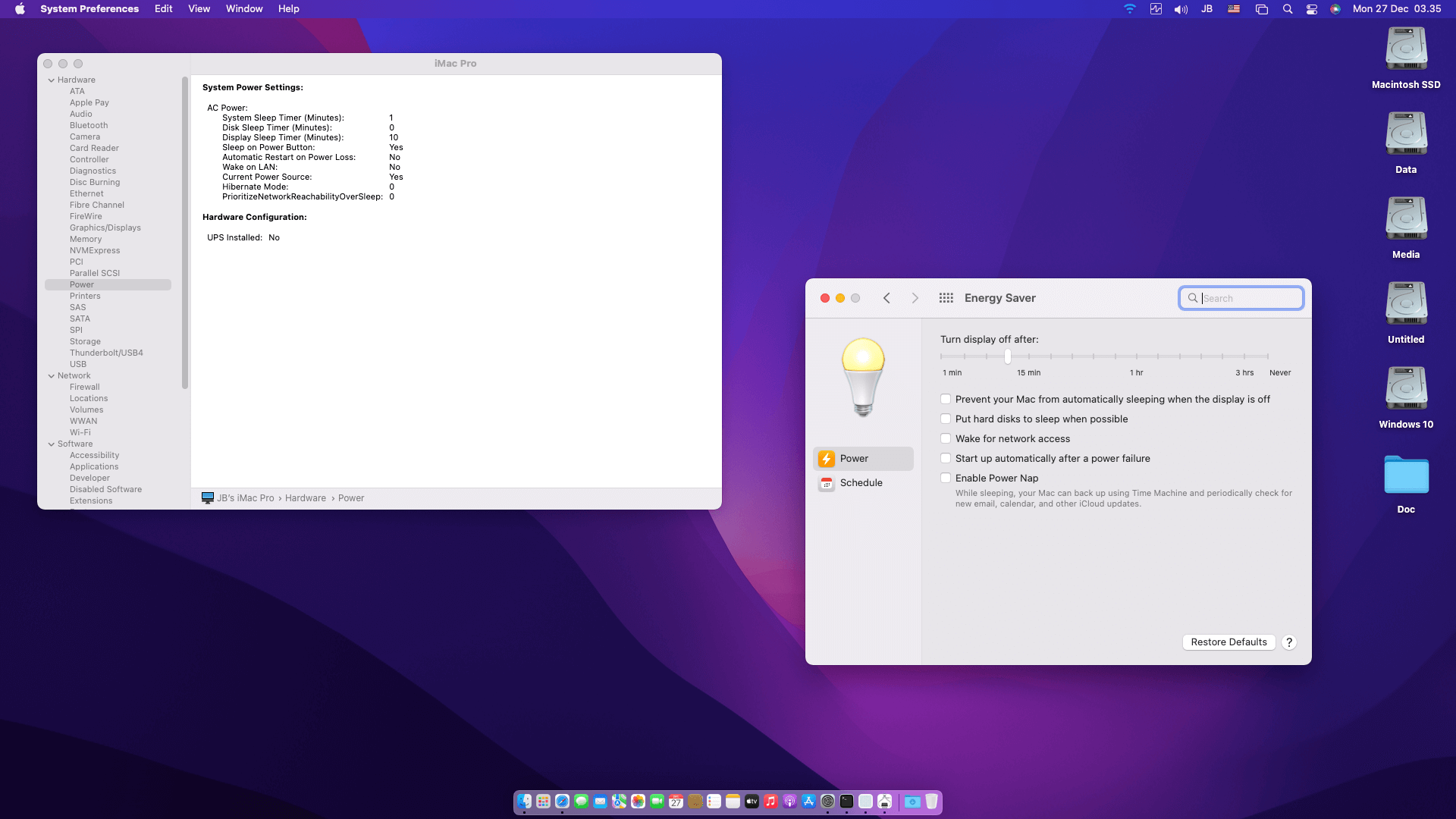Collapse the Software tree section
Image resolution: width=1456 pixels, height=819 pixels.
(x=52, y=444)
